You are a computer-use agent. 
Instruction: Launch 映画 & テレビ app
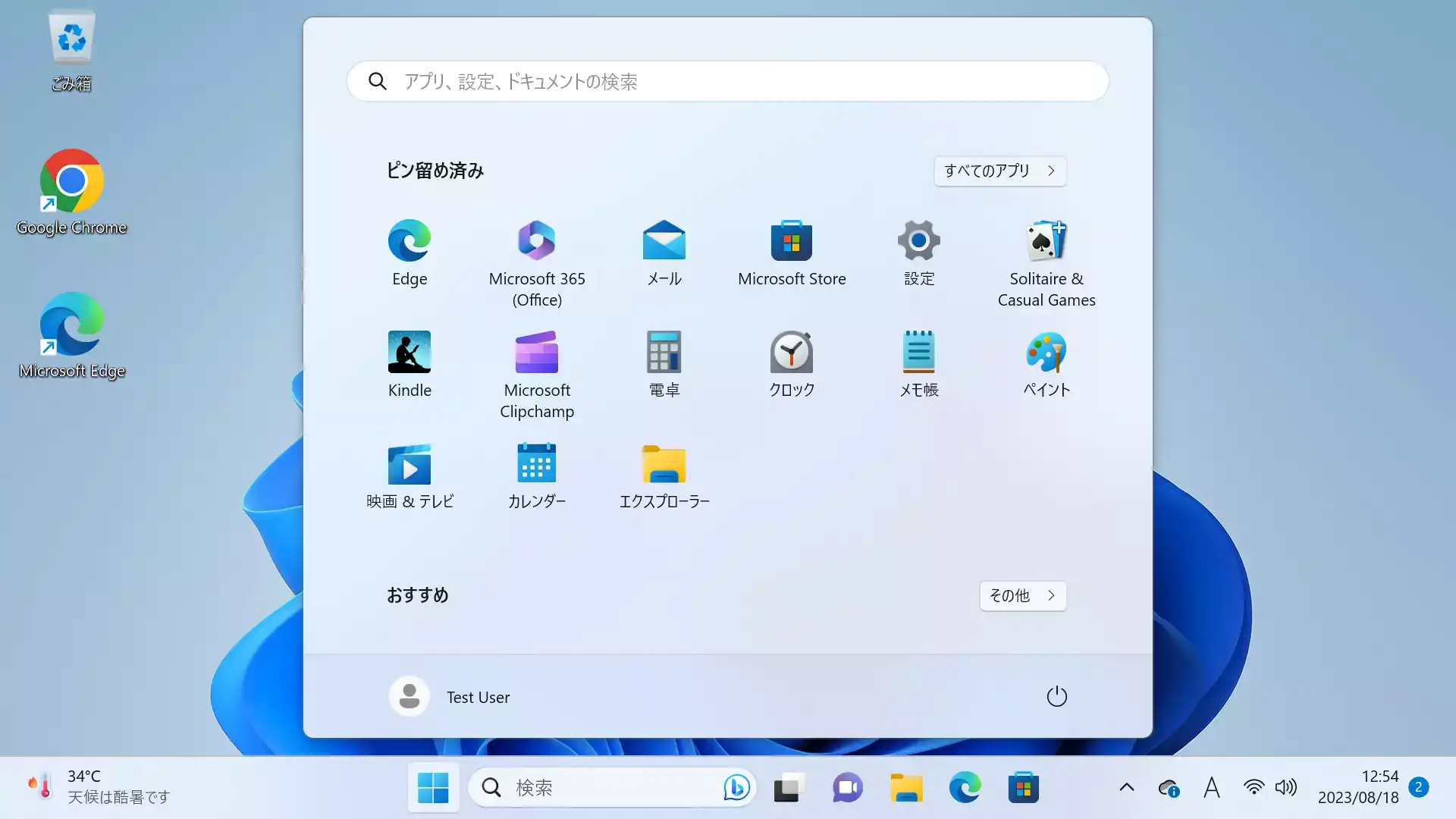click(409, 476)
